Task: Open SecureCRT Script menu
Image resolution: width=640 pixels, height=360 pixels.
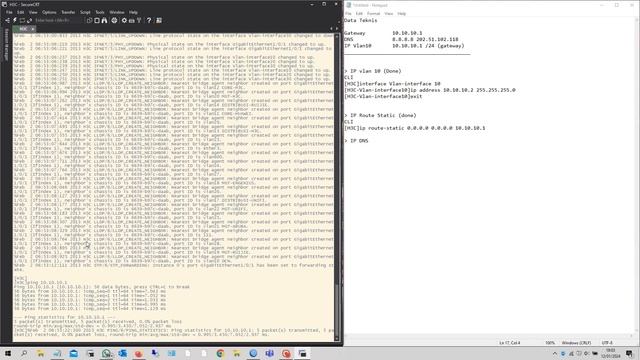Action: point(85,12)
